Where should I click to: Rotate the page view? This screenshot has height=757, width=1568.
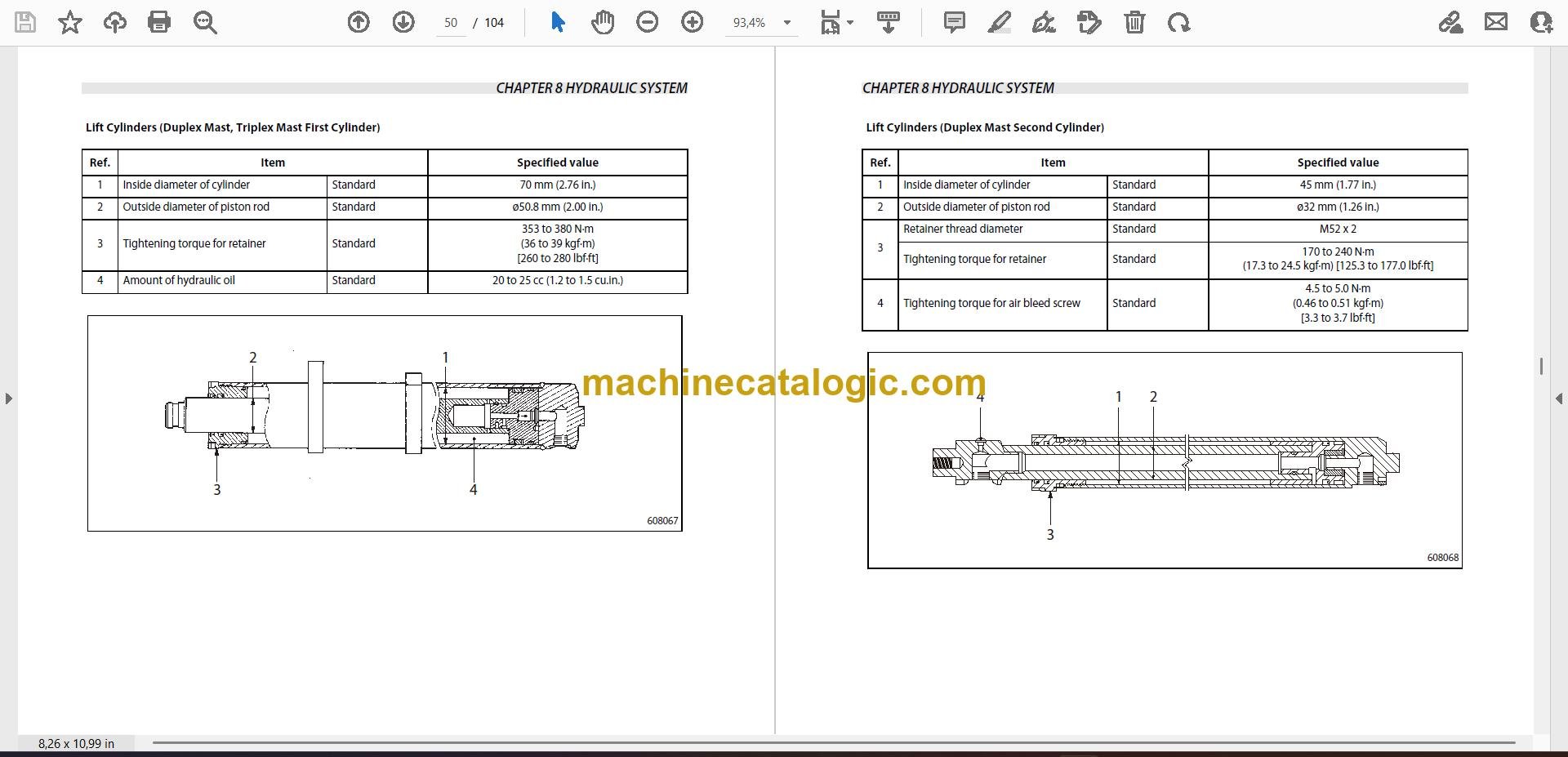(1178, 22)
